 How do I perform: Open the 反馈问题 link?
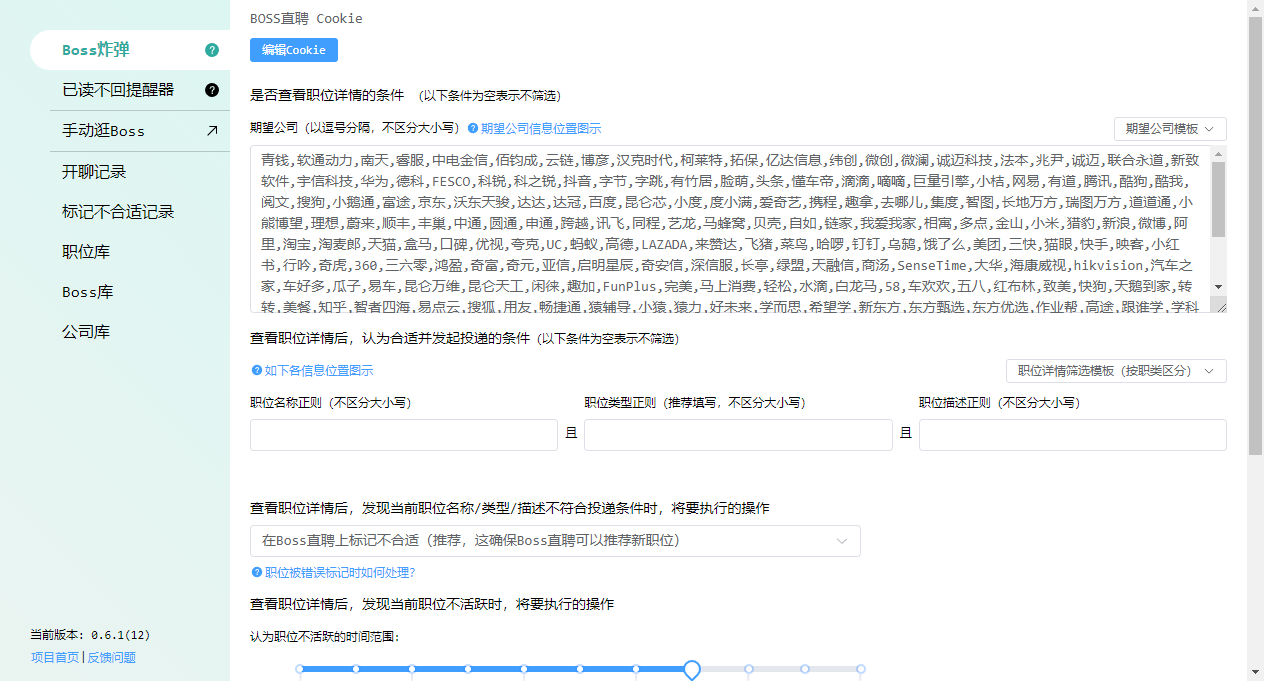pos(111,658)
